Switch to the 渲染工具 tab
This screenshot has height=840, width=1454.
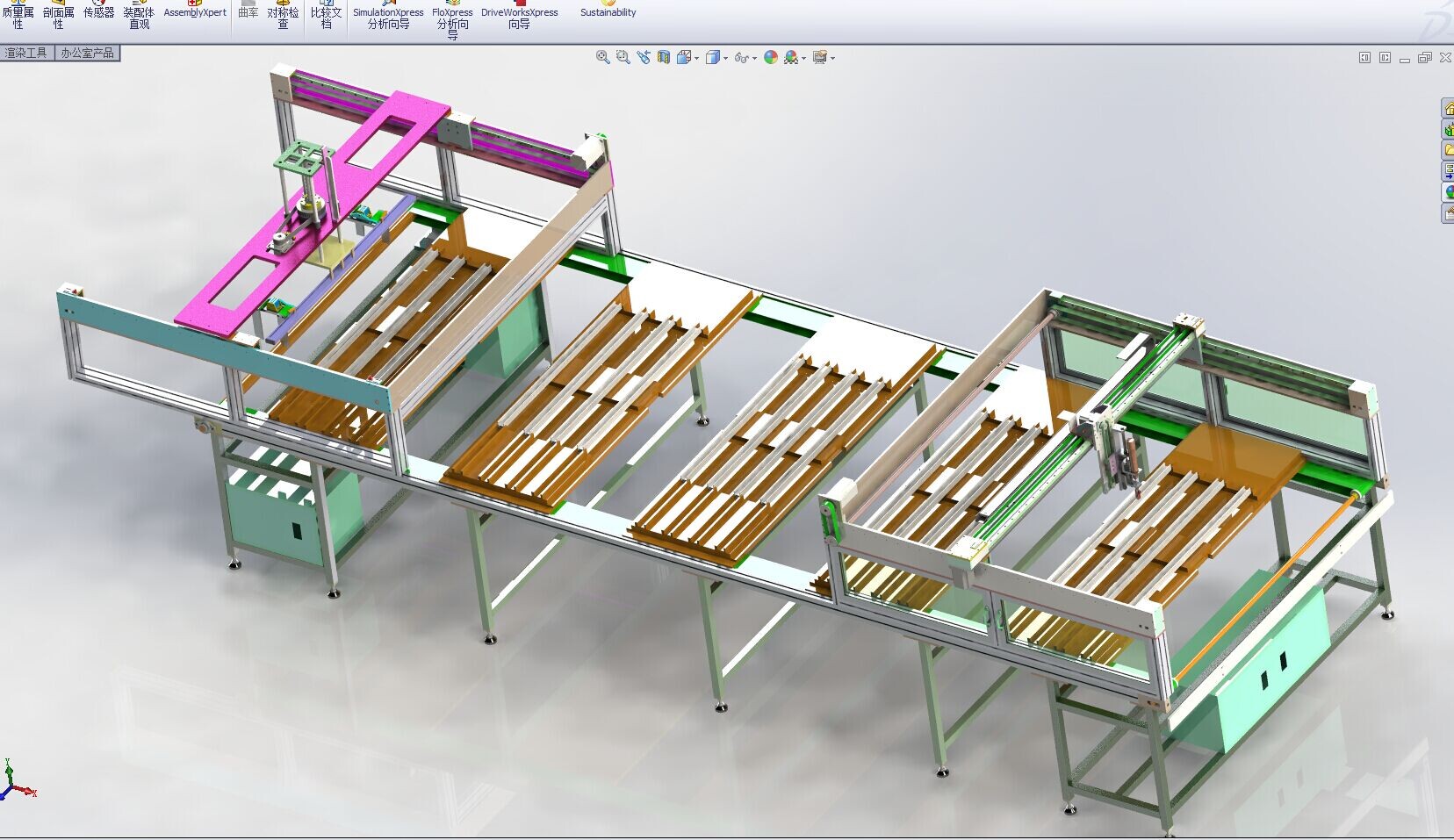pyautogui.click(x=26, y=53)
